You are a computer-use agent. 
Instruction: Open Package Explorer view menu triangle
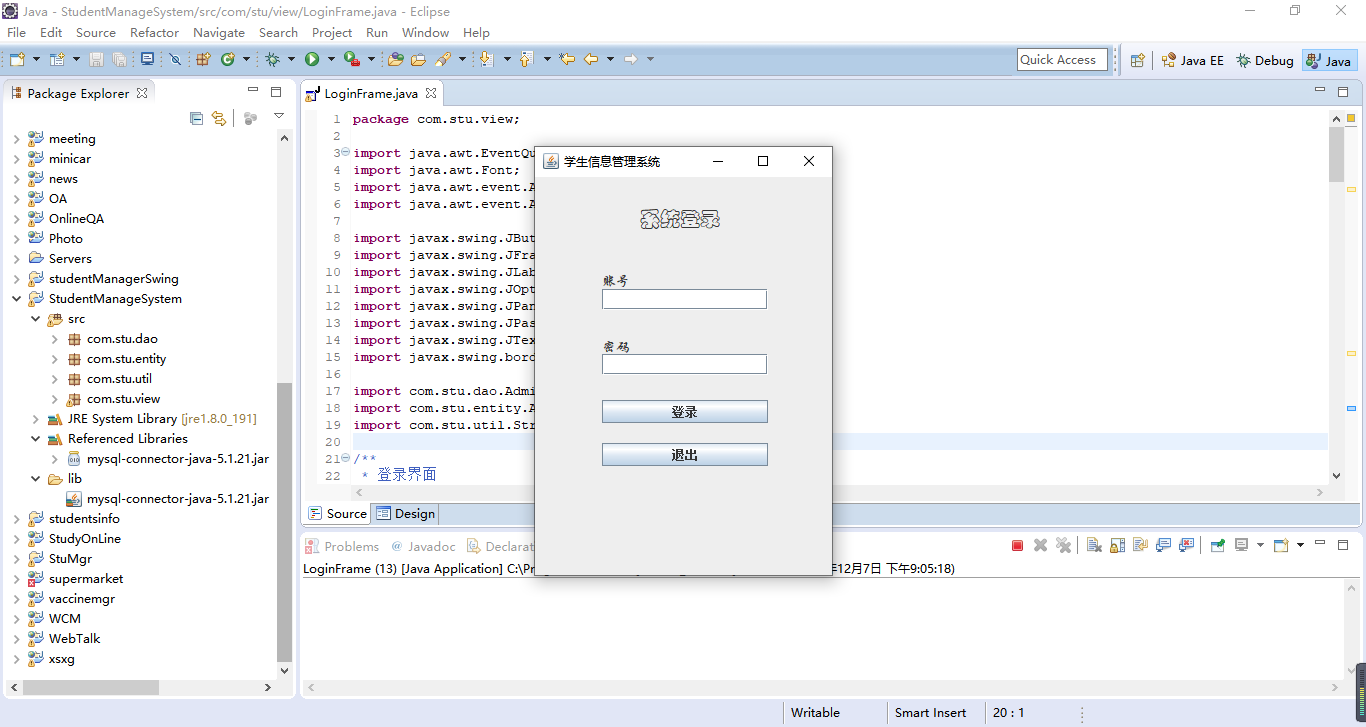(279, 117)
